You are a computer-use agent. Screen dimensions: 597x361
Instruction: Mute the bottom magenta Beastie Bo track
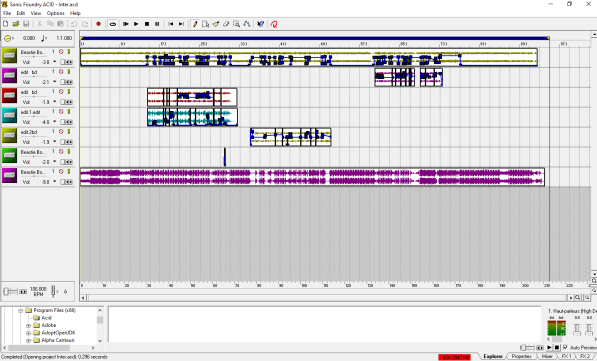point(61,171)
